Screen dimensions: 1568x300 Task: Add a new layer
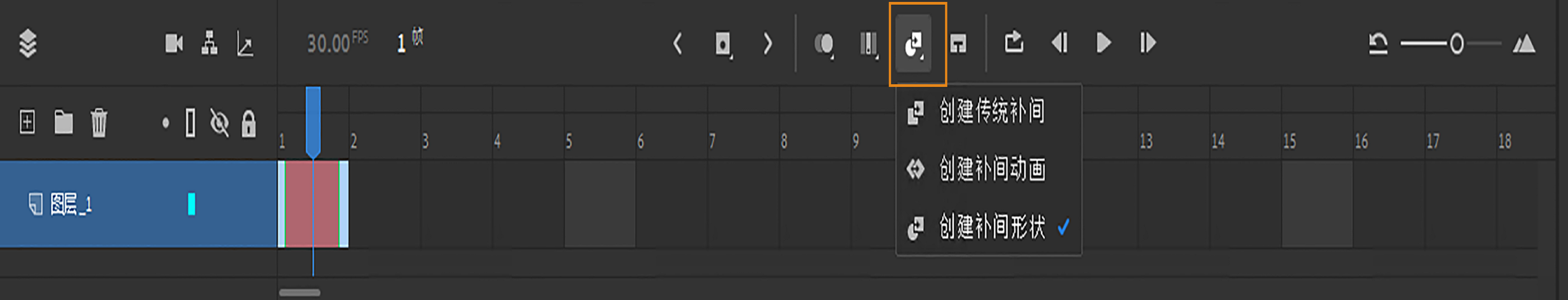tap(27, 122)
